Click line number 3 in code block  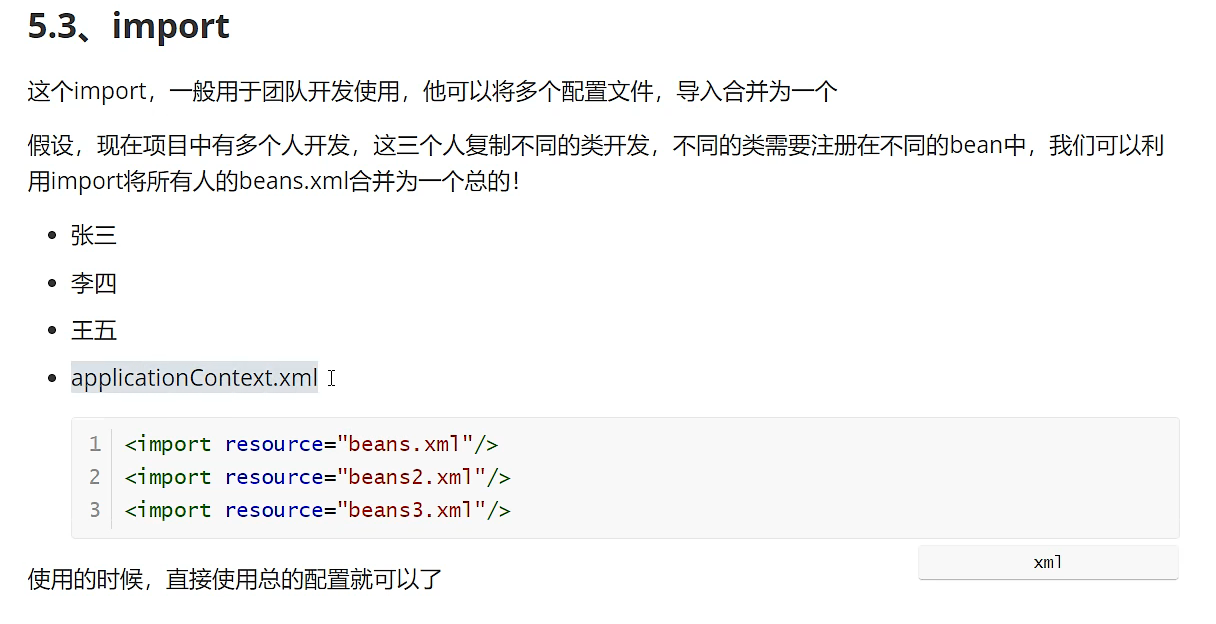[x=95, y=510]
